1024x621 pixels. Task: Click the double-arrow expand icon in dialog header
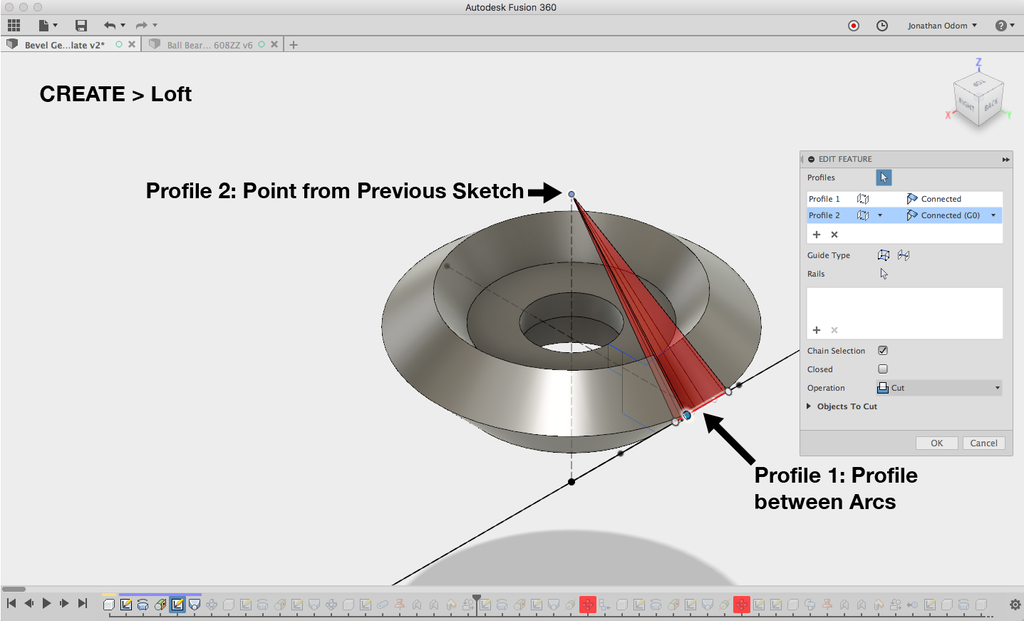coord(1006,159)
